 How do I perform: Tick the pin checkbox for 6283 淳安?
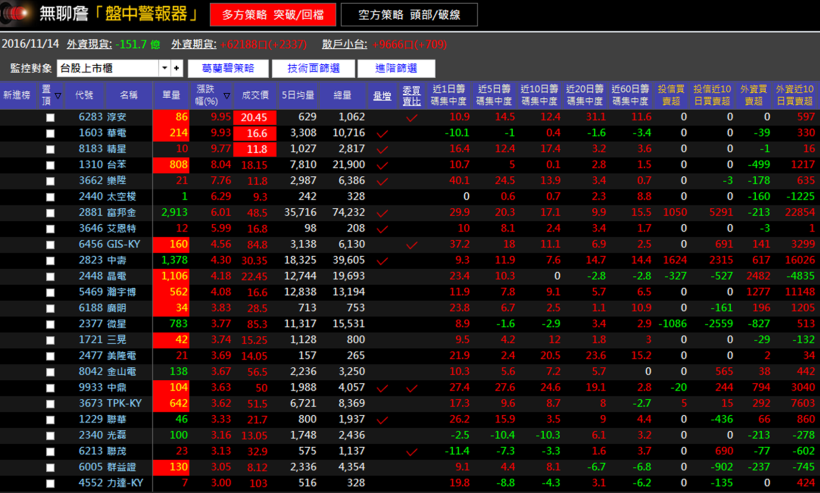tap(50, 118)
